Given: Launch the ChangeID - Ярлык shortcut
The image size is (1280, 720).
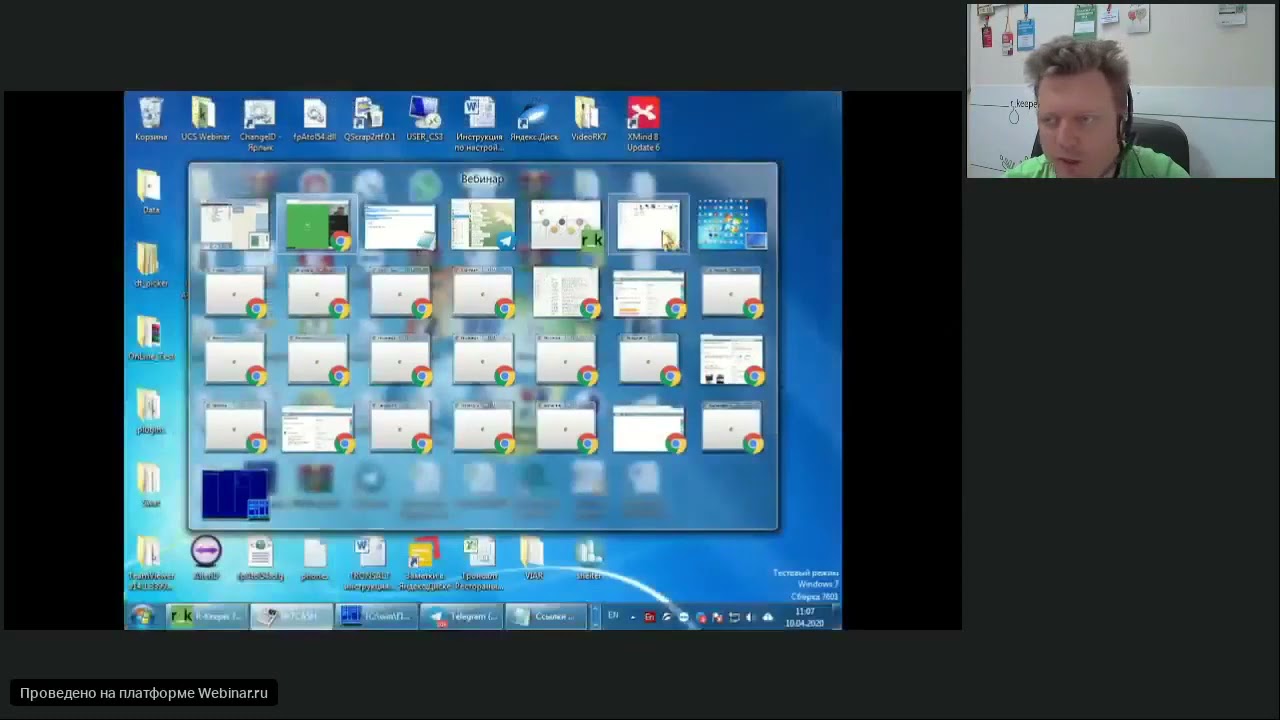Looking at the screenshot, I should coord(259,124).
